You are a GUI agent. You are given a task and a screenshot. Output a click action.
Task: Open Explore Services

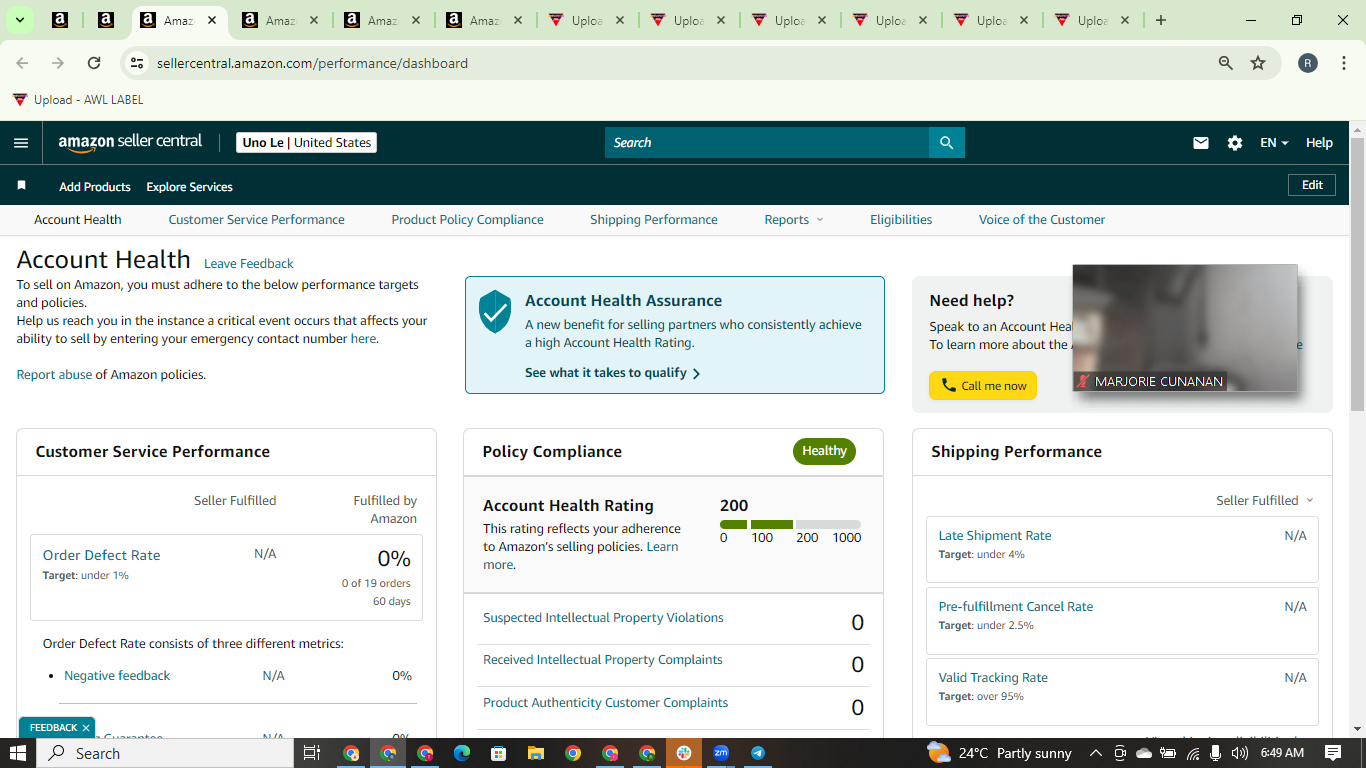click(x=189, y=187)
